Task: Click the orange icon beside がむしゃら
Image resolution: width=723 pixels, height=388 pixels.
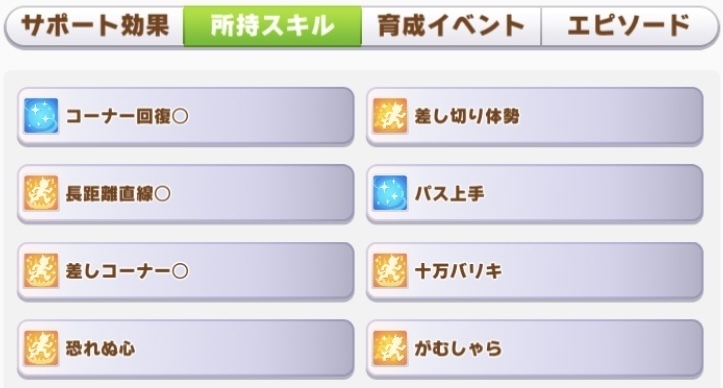Action: [390, 348]
